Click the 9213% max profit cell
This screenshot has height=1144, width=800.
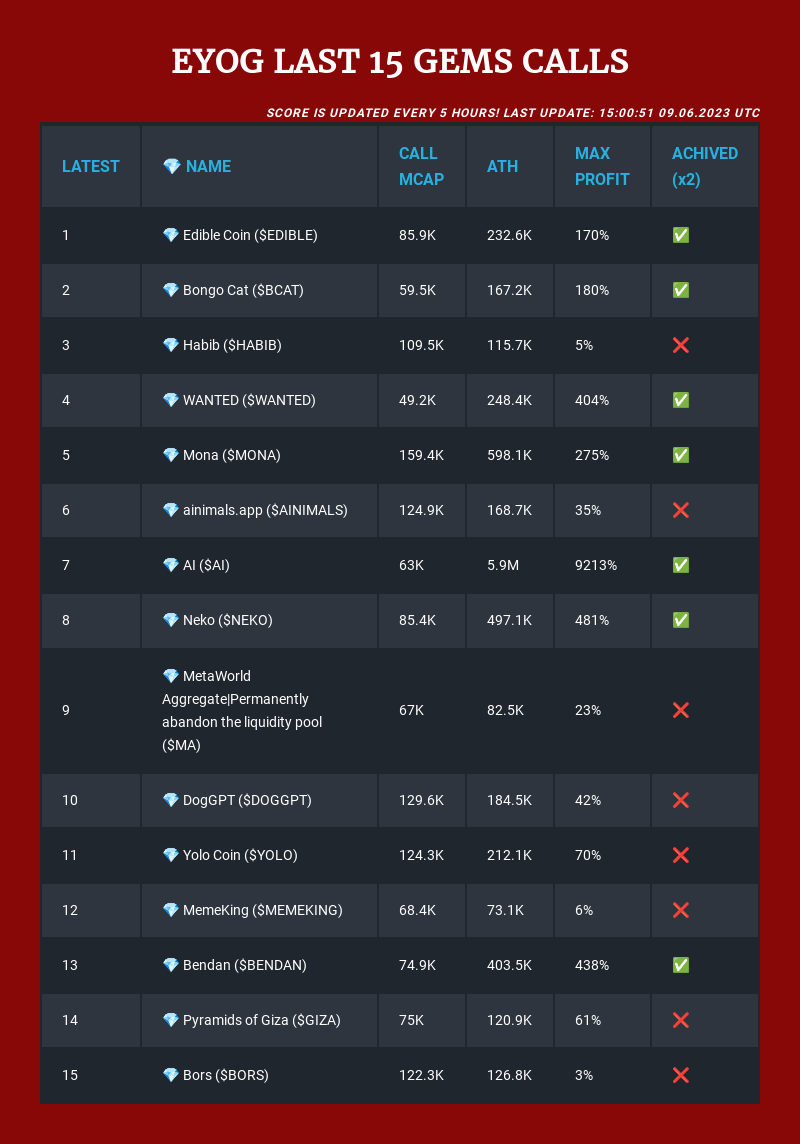pyautogui.click(x=596, y=565)
